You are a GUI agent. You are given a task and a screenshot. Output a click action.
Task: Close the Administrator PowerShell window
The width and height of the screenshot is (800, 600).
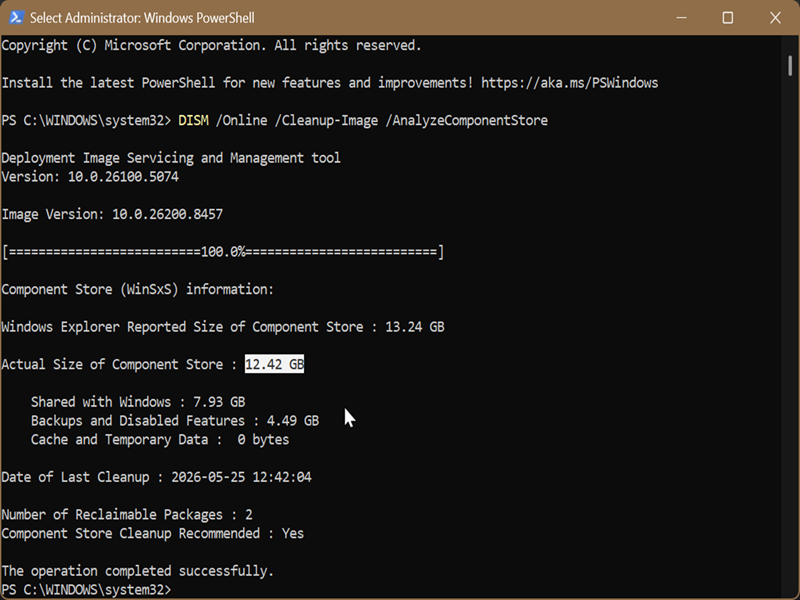(x=775, y=18)
